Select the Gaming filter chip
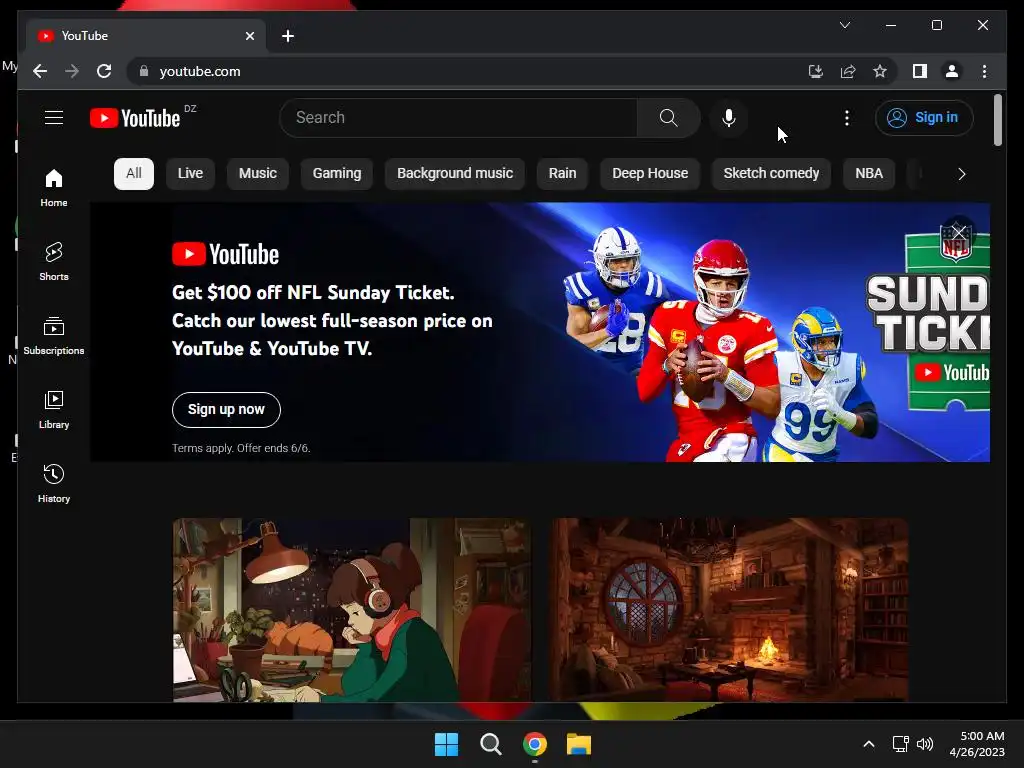Viewport: 1024px width, 768px height. pyautogui.click(x=336, y=174)
